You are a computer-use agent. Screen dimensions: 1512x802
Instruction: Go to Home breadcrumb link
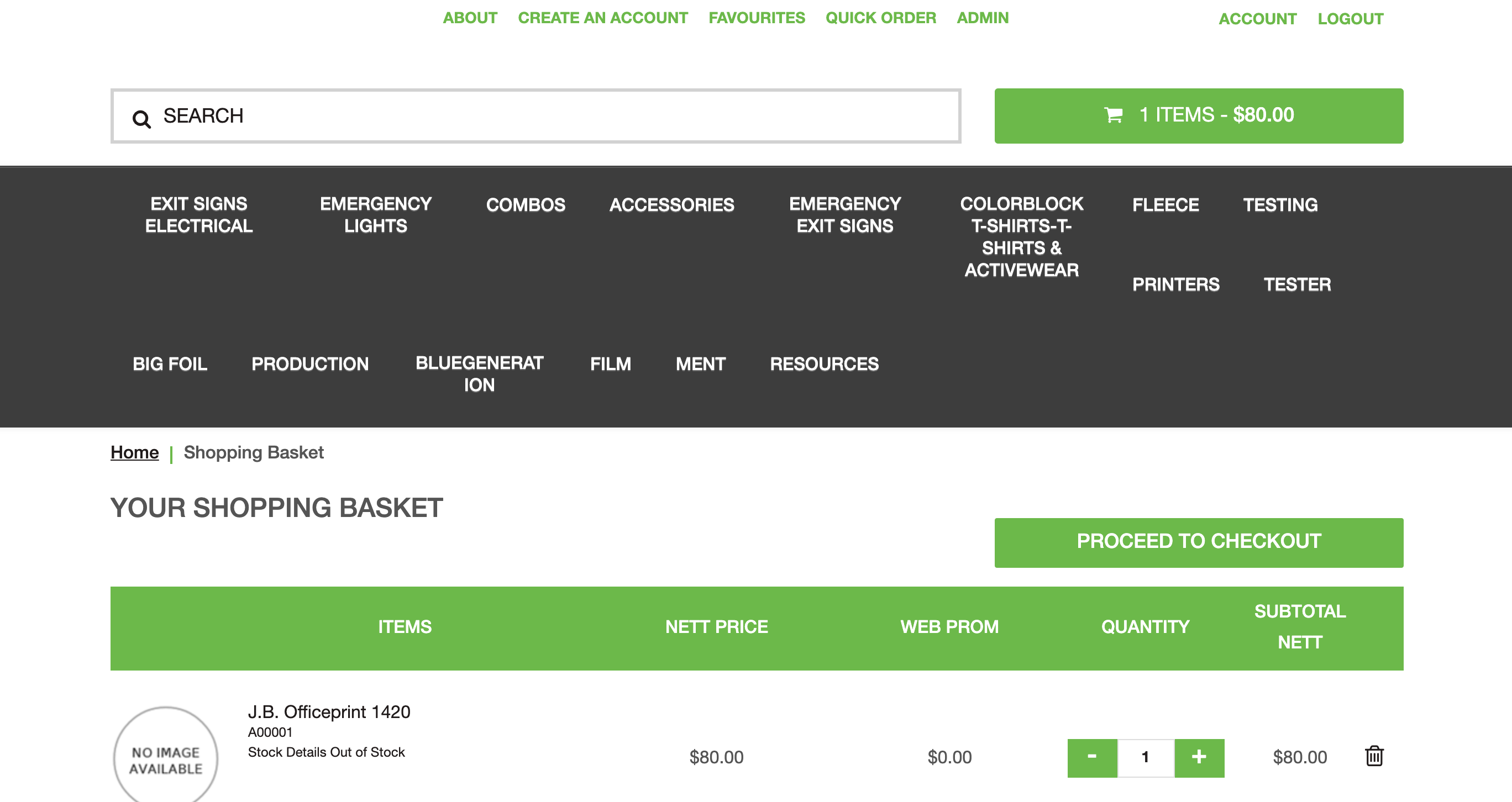pyautogui.click(x=134, y=452)
